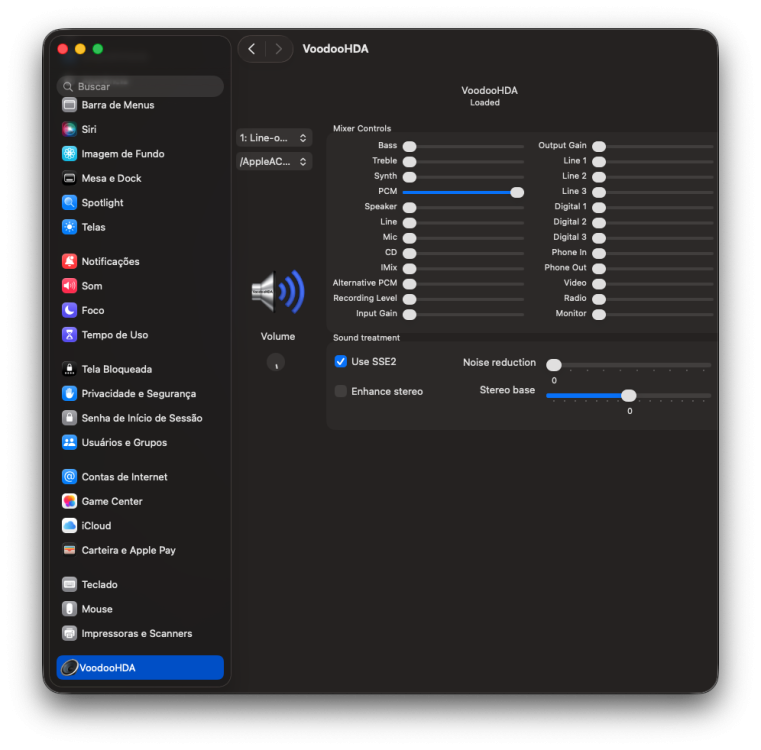
Task: Open Privacidade e Segurança hand icon
Action: coord(69,393)
